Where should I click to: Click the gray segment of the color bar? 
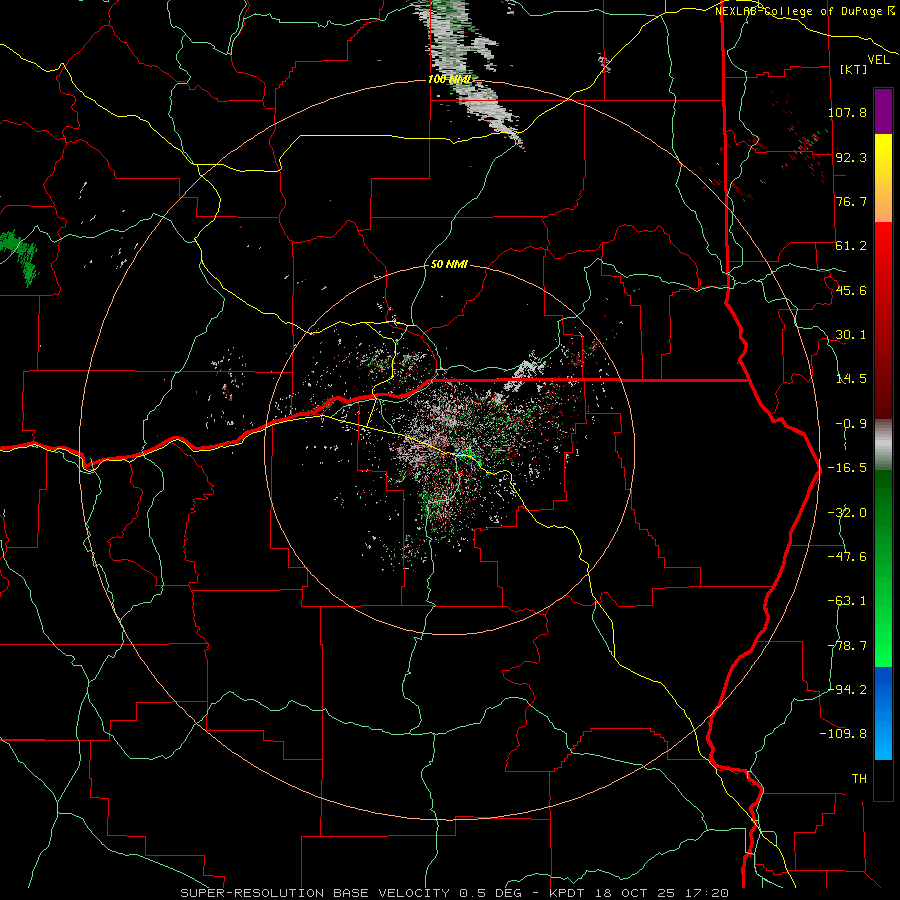883,445
